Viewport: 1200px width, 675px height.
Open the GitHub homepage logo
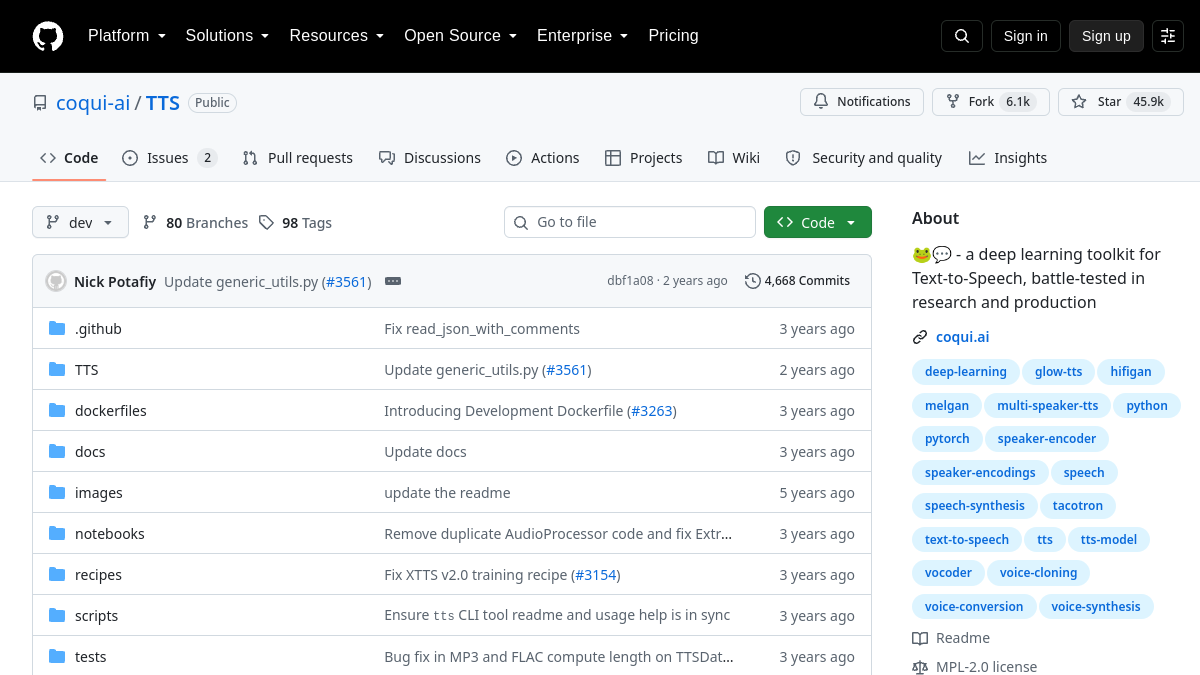click(48, 36)
